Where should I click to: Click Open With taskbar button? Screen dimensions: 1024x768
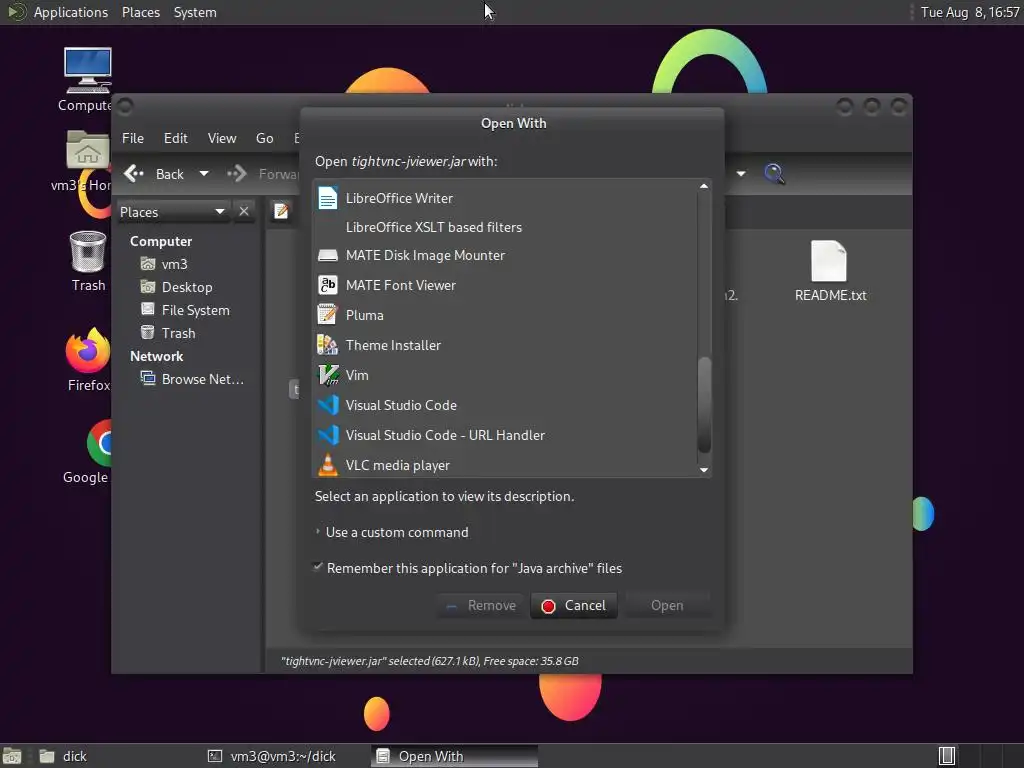(x=455, y=756)
